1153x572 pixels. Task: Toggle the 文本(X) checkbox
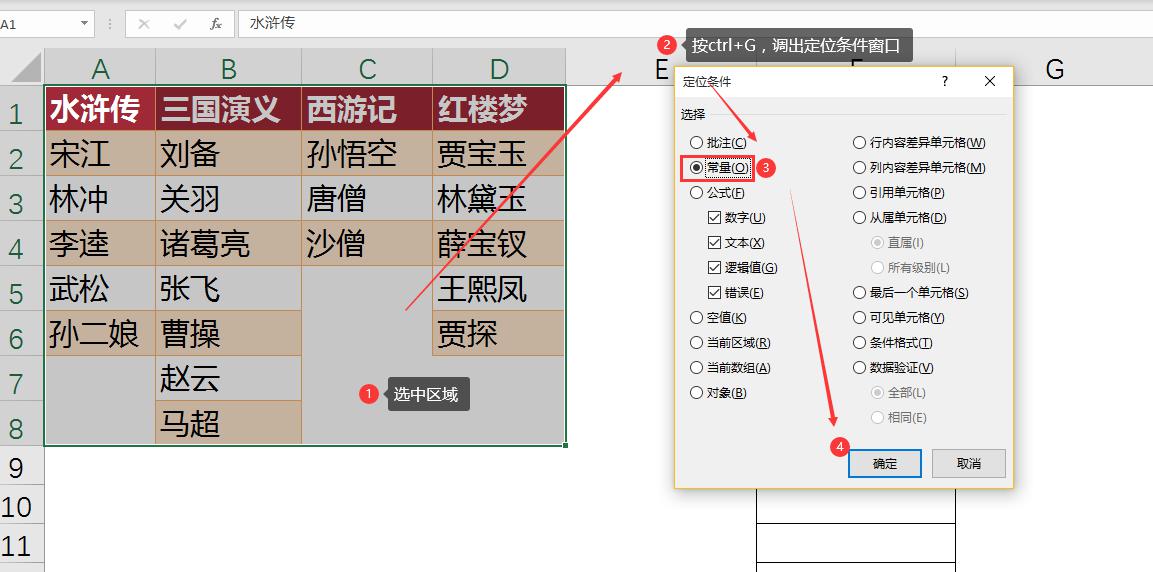pyautogui.click(x=735, y=243)
